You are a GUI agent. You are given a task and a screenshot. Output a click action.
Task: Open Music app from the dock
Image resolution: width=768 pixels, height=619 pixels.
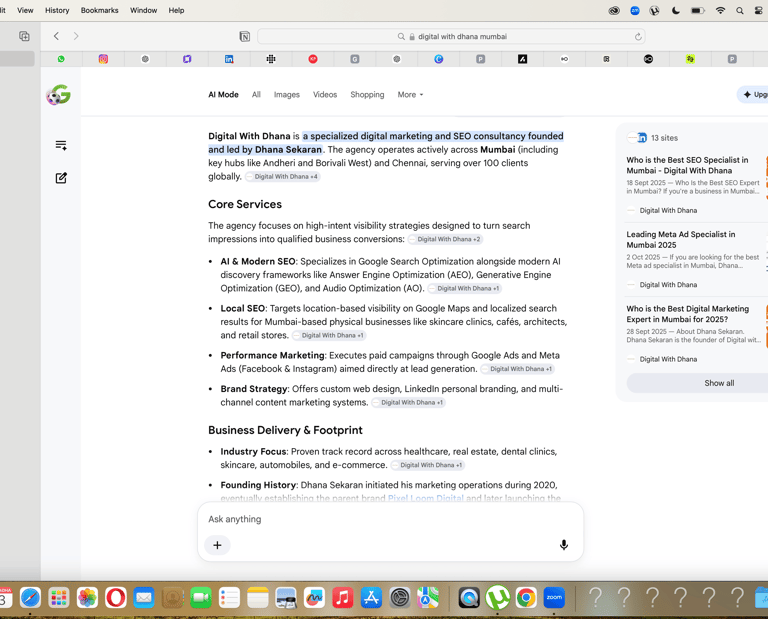click(342, 598)
